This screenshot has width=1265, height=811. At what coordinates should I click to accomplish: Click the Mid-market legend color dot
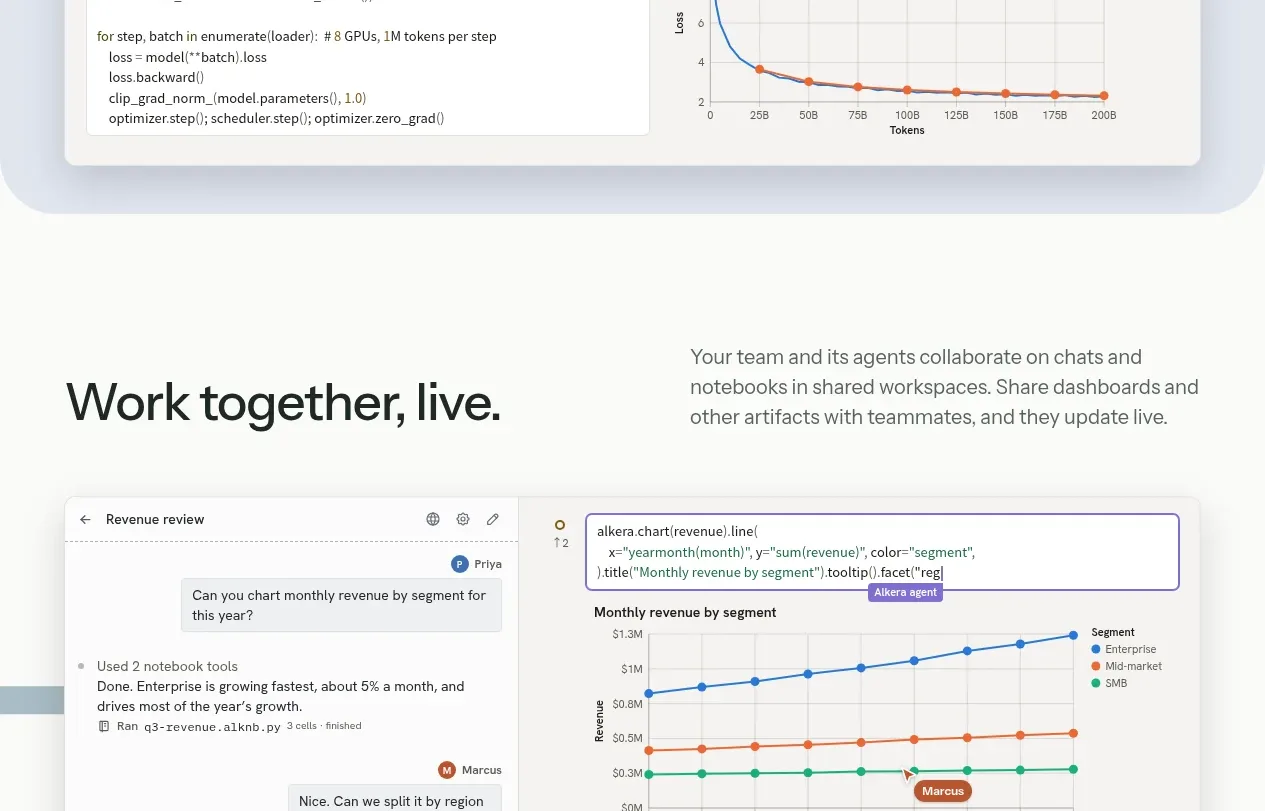(x=1096, y=666)
